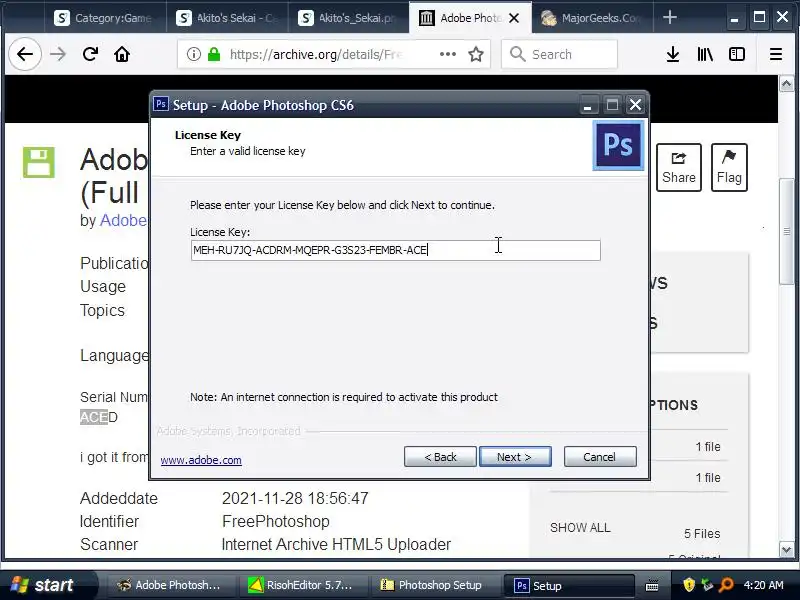Click the highlighted ACED serial text
Viewport: 800px width, 600px height.
click(x=98, y=417)
